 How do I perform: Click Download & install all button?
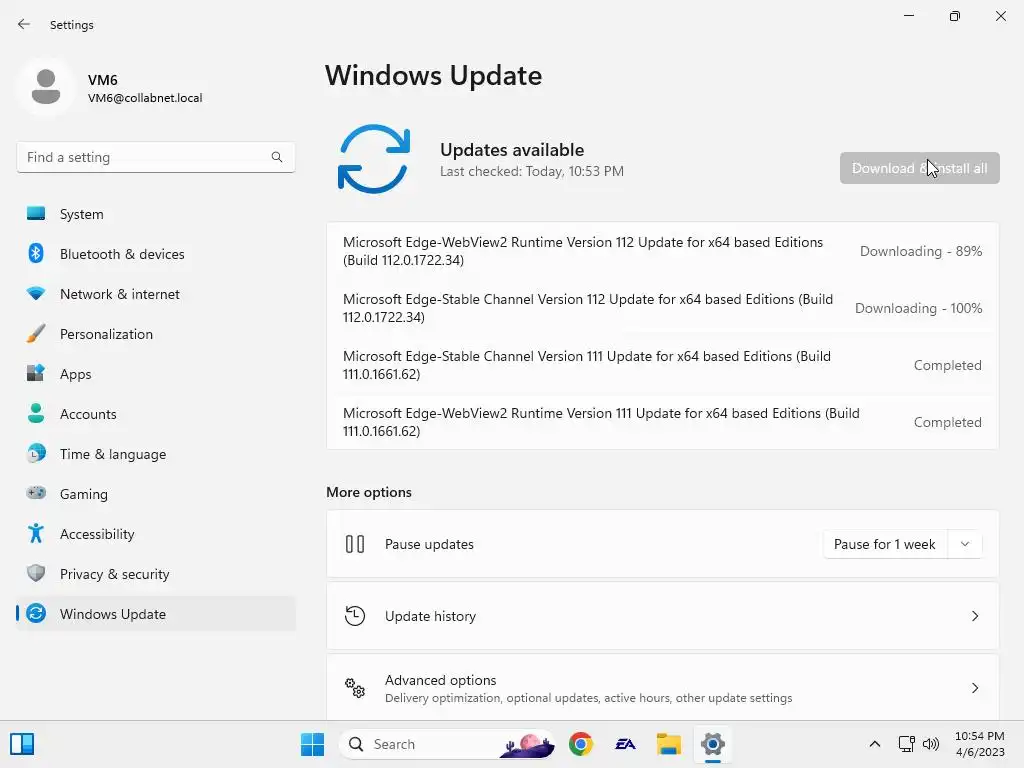coord(920,168)
